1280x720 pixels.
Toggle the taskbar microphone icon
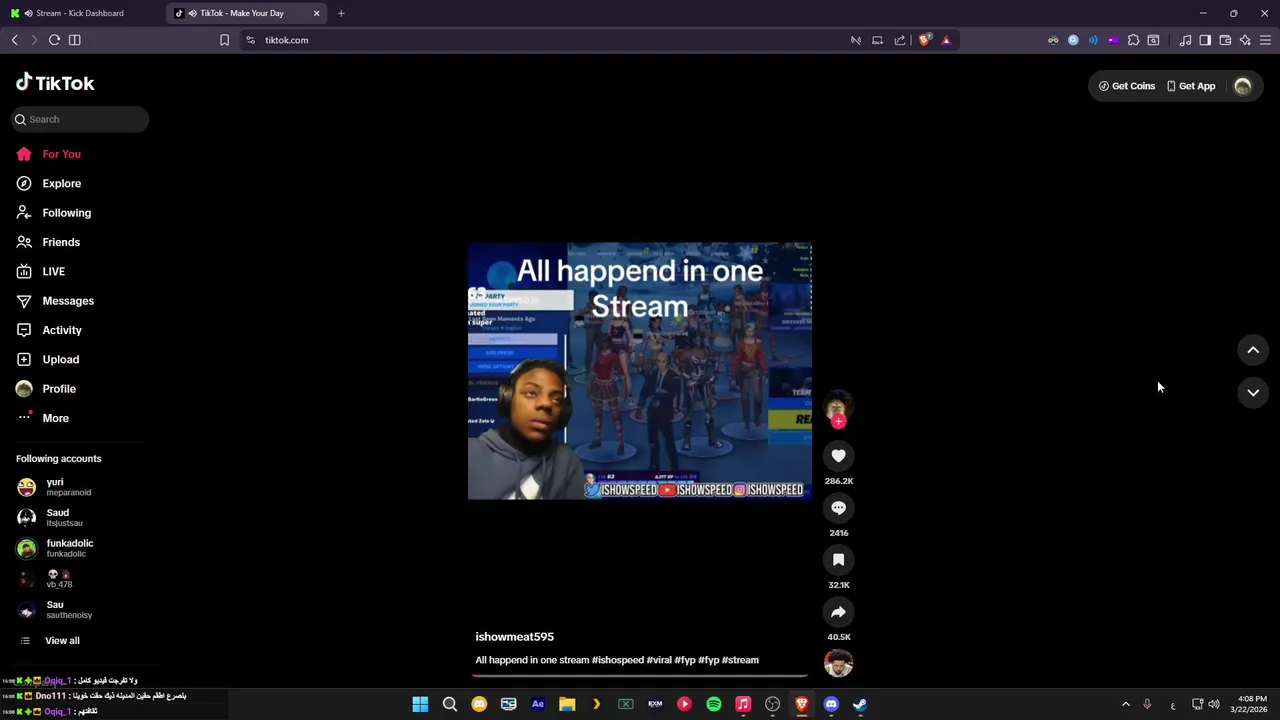(1147, 704)
